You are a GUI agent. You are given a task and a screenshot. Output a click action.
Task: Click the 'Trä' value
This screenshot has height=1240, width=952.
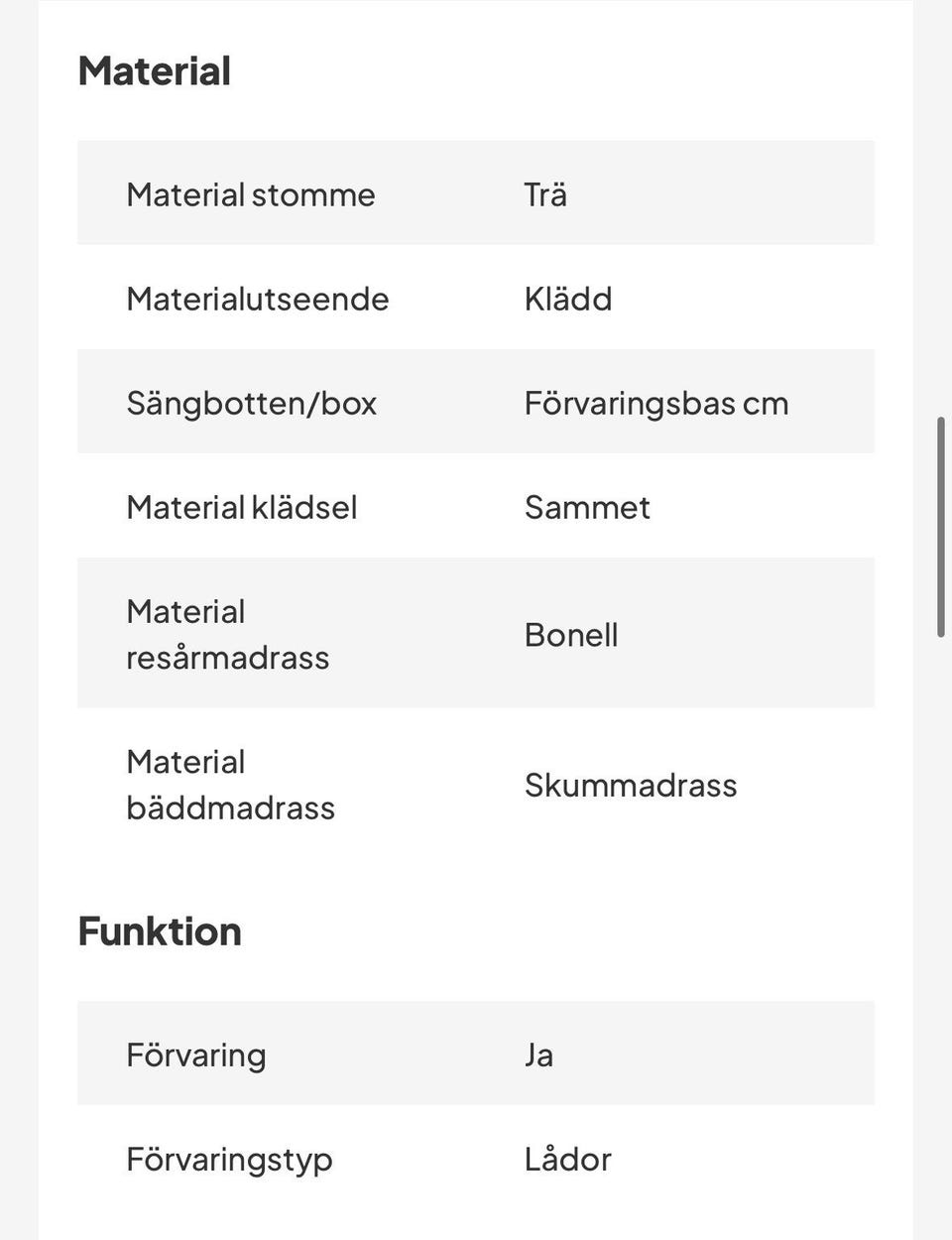pyautogui.click(x=545, y=194)
